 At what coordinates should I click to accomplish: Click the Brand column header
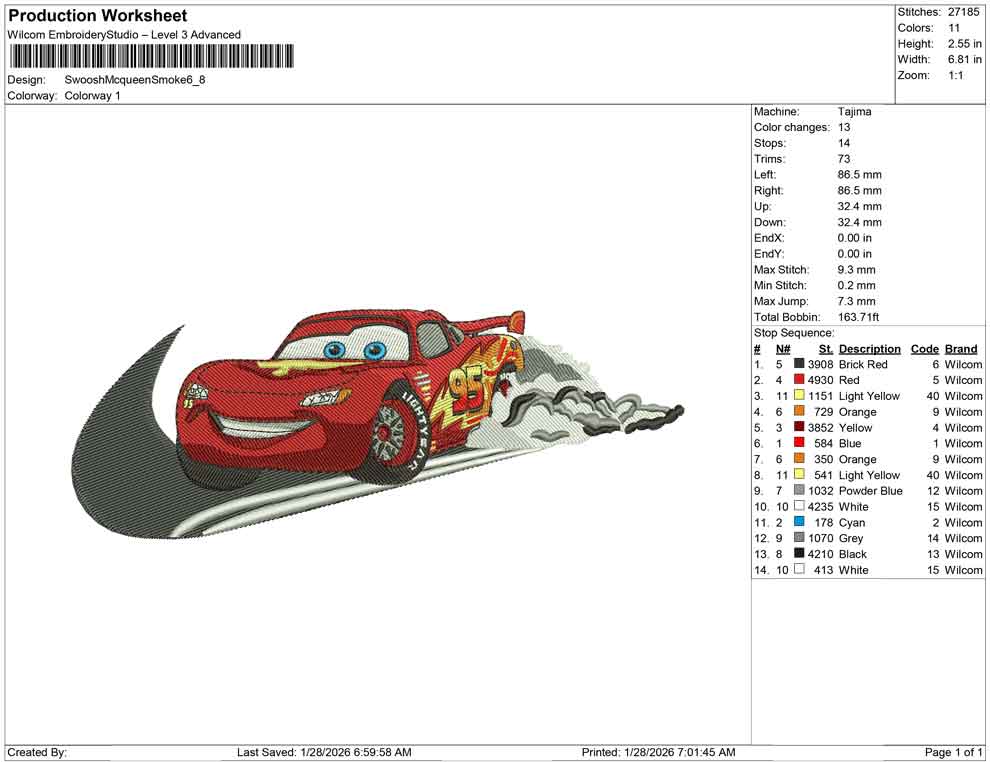[x=960, y=348]
